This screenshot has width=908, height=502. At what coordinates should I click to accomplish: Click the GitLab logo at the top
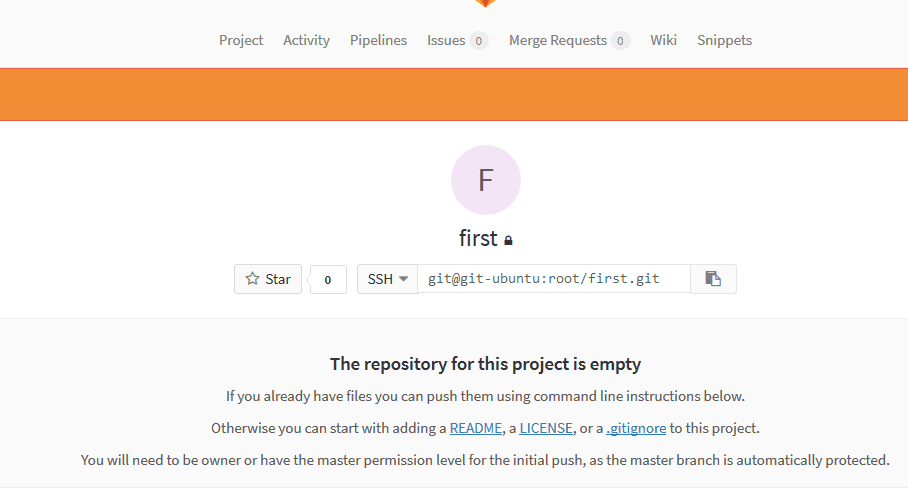click(x=485, y=3)
